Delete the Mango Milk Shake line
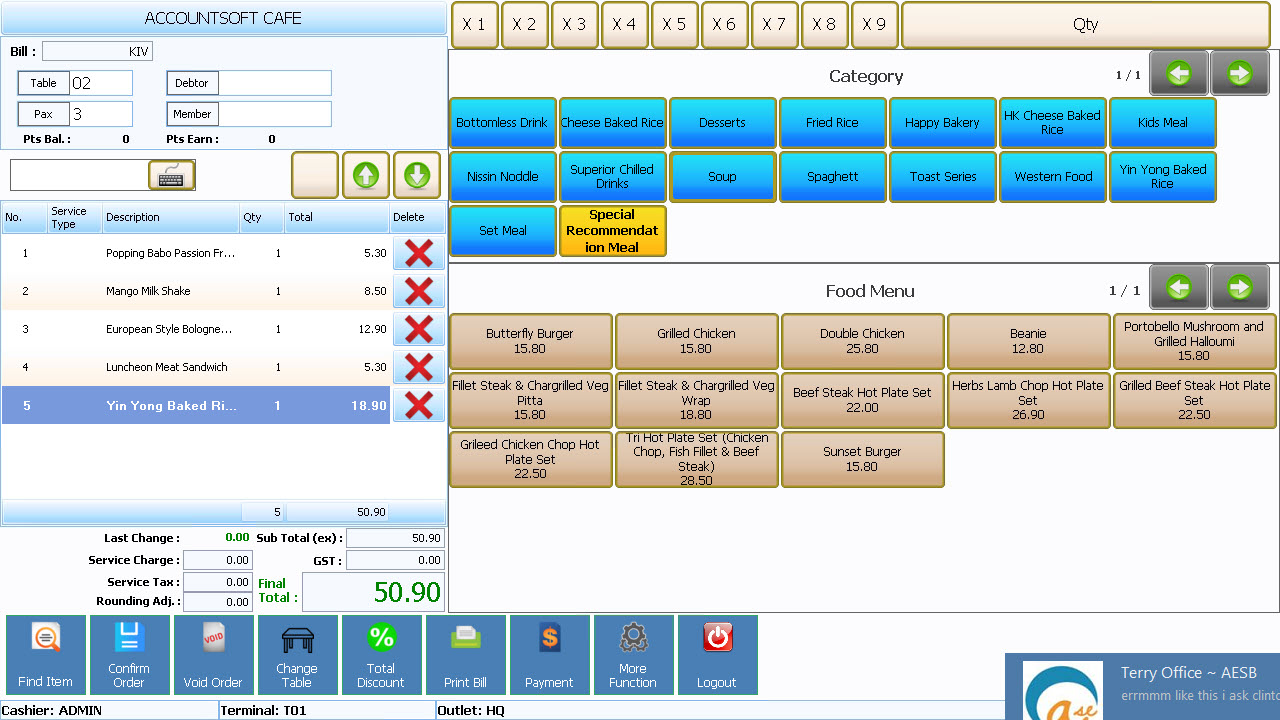1280x720 pixels. tap(418, 291)
